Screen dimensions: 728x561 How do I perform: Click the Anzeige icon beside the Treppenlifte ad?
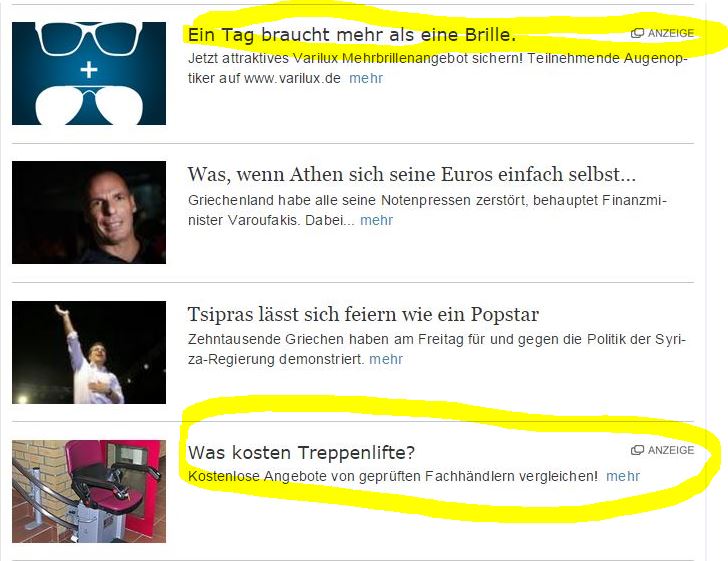pos(637,450)
